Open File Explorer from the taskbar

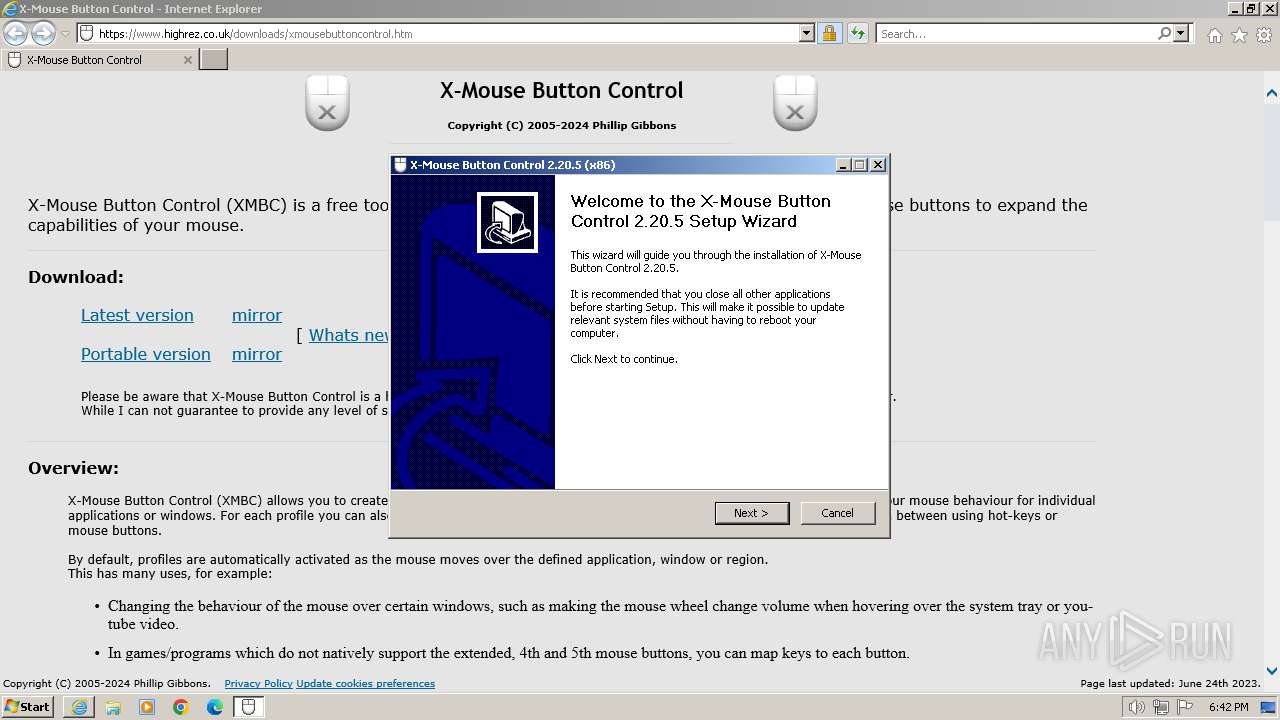tap(113, 707)
